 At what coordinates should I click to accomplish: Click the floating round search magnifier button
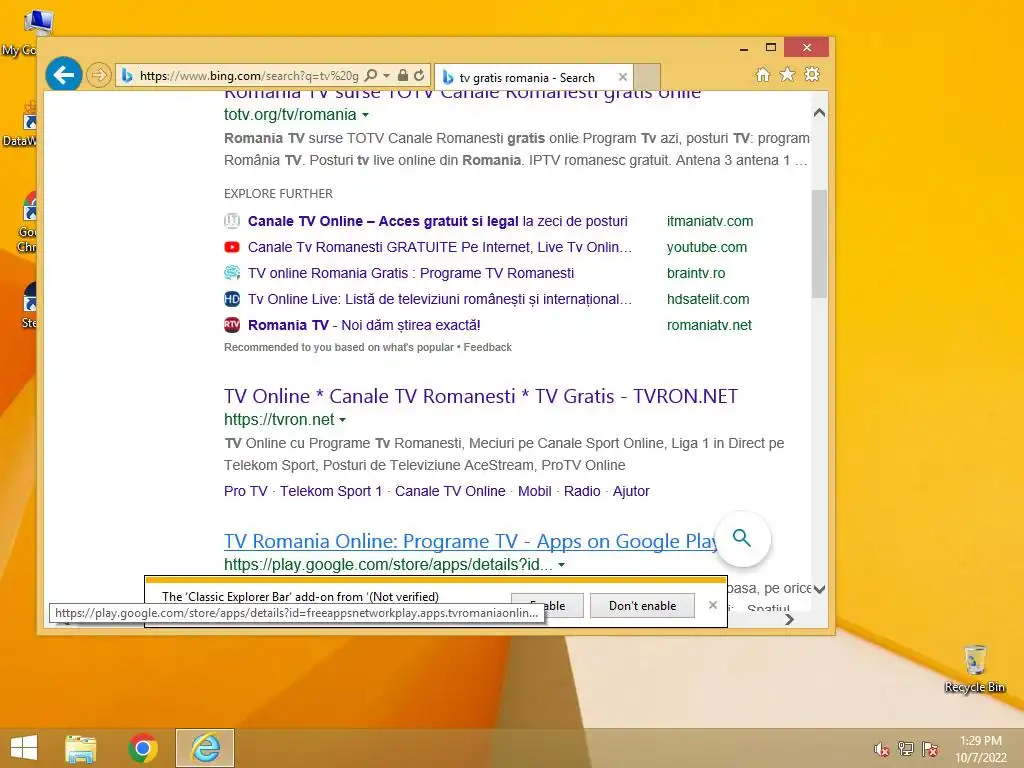pos(742,539)
